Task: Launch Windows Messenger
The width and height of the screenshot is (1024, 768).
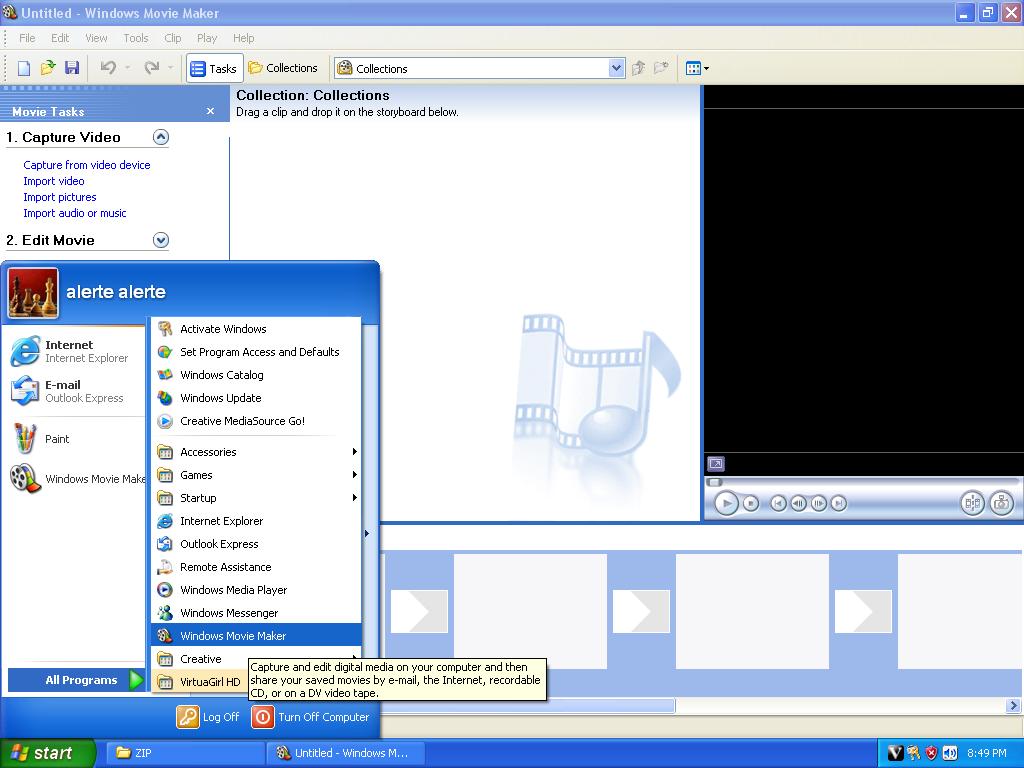Action: 256,613
